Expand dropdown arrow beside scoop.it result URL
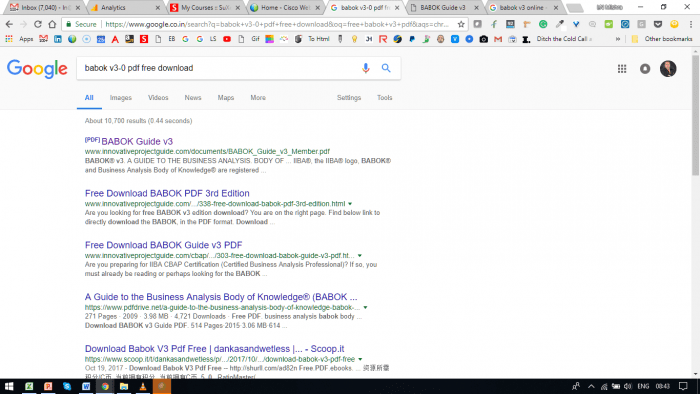 (360, 359)
